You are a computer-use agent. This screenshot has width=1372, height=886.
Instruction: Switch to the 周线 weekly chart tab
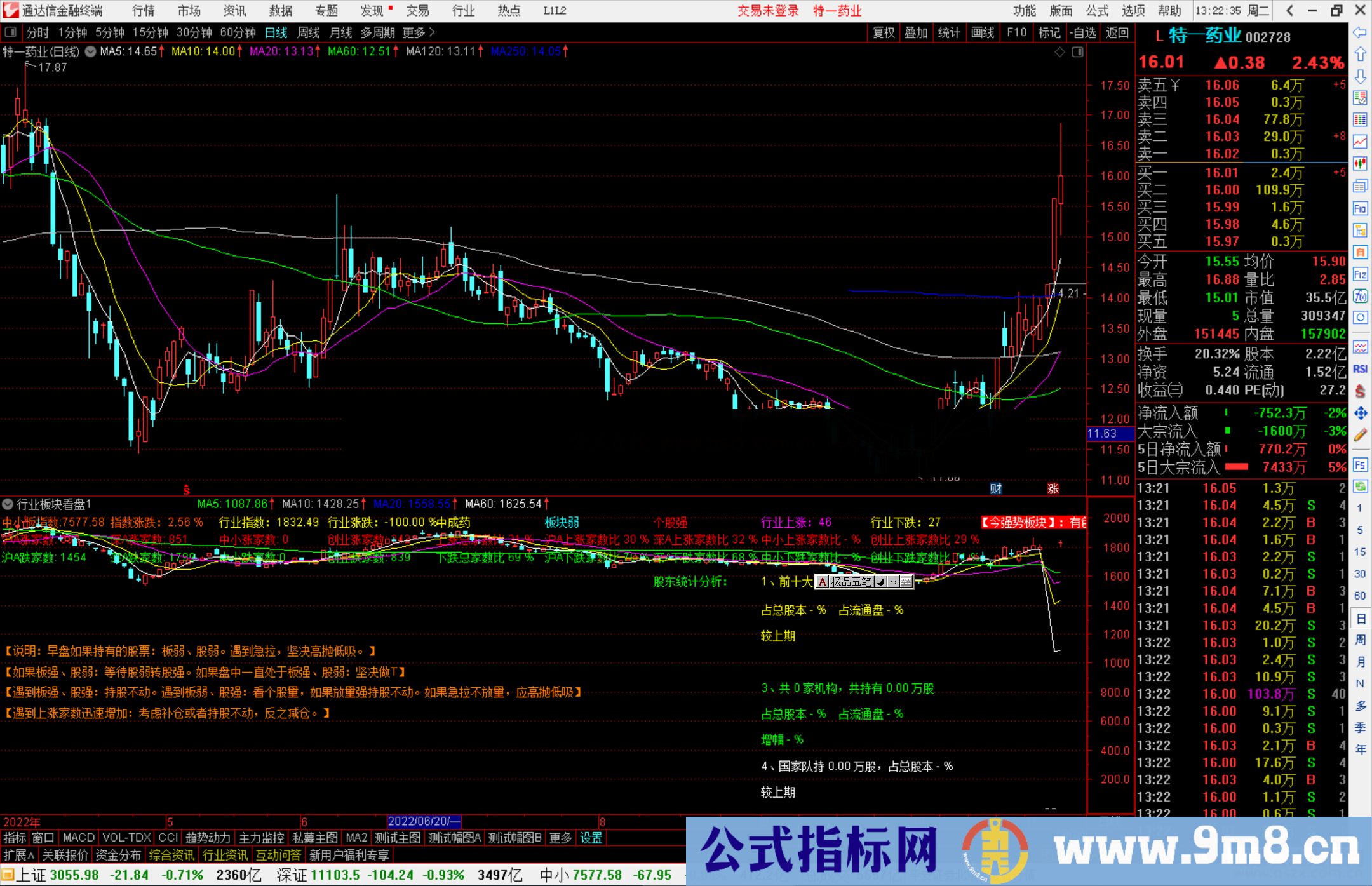point(309,32)
